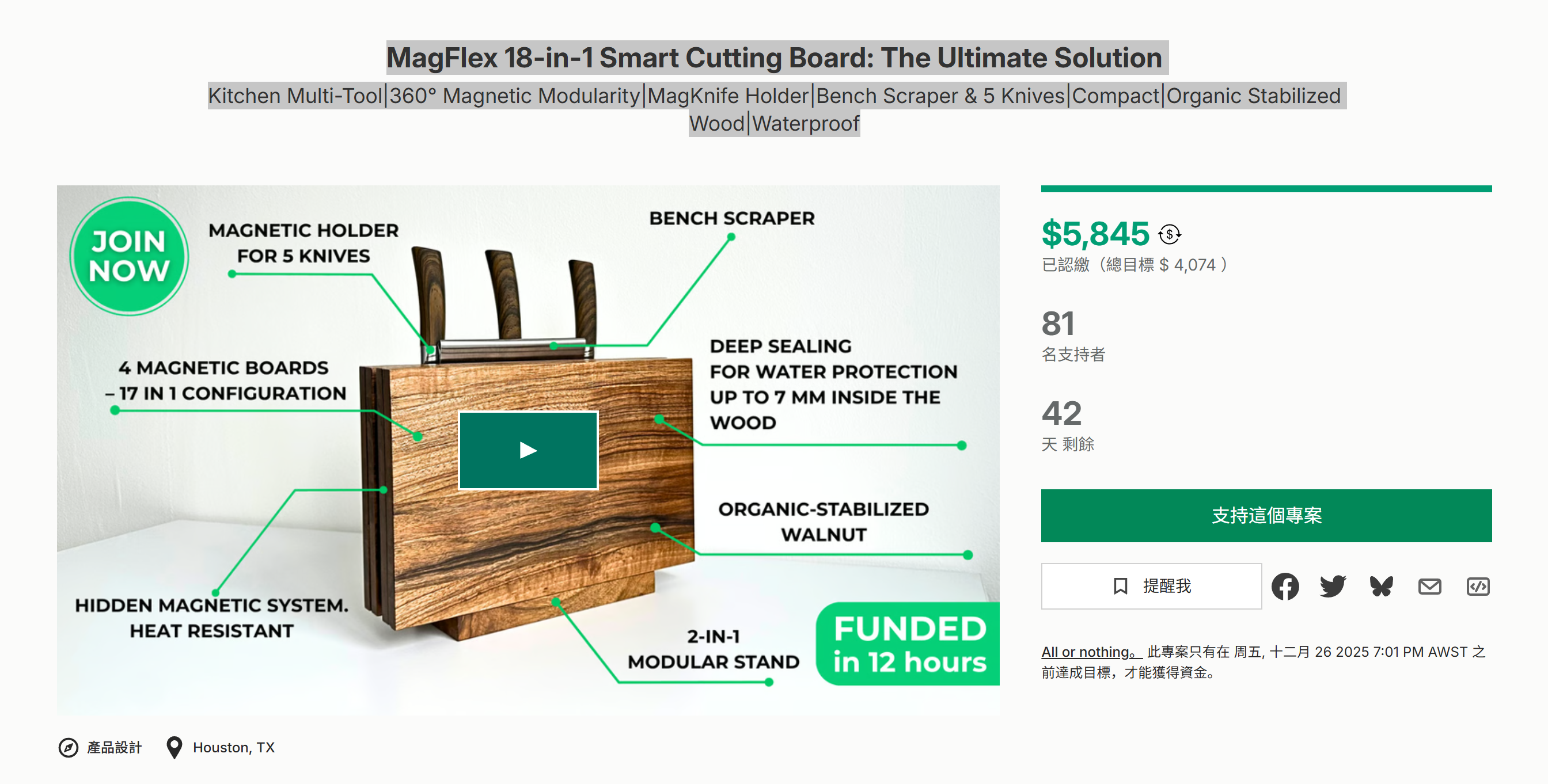1548x784 pixels.
Task: Click the MagFlex project title
Action: [x=773, y=58]
